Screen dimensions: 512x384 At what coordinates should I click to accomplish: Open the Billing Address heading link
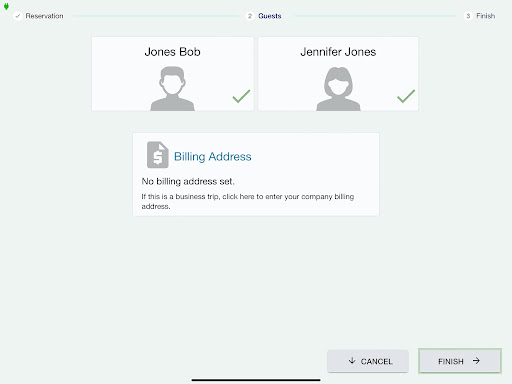pyautogui.click(x=213, y=156)
